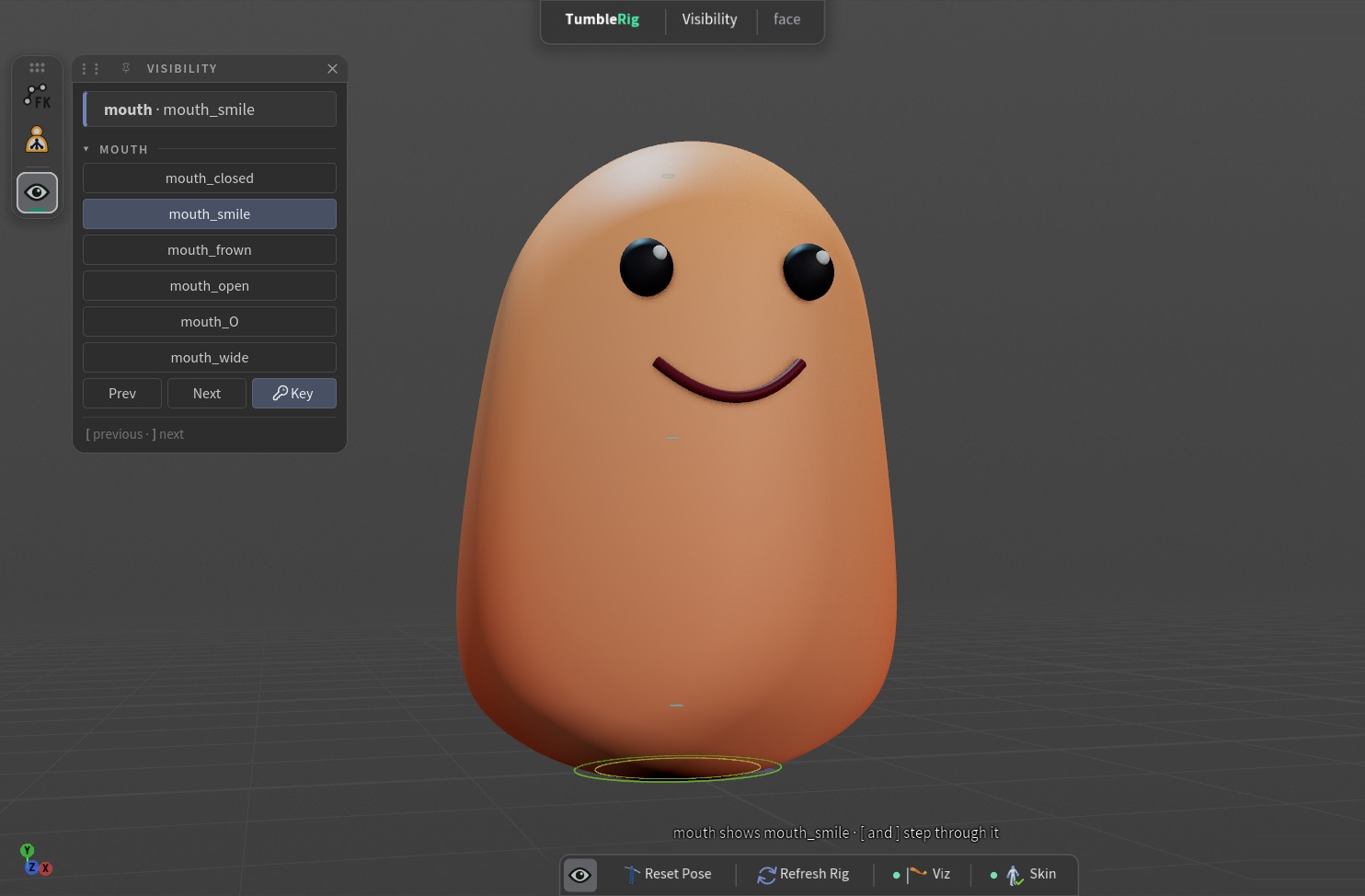Pin the Visibility panel with the pin icon

[x=126, y=68]
